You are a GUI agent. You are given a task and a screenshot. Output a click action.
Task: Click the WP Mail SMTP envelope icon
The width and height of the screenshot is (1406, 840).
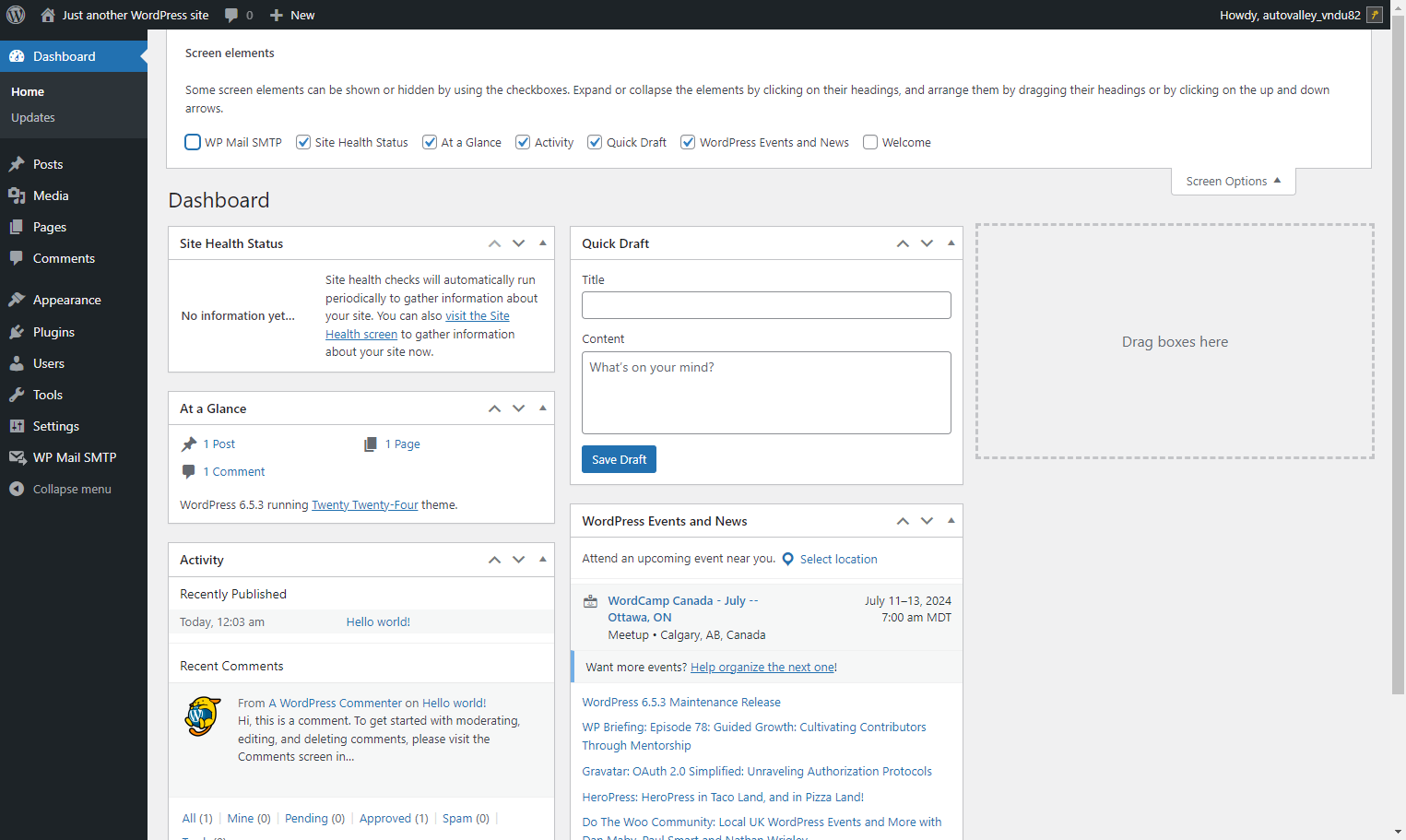[17, 457]
